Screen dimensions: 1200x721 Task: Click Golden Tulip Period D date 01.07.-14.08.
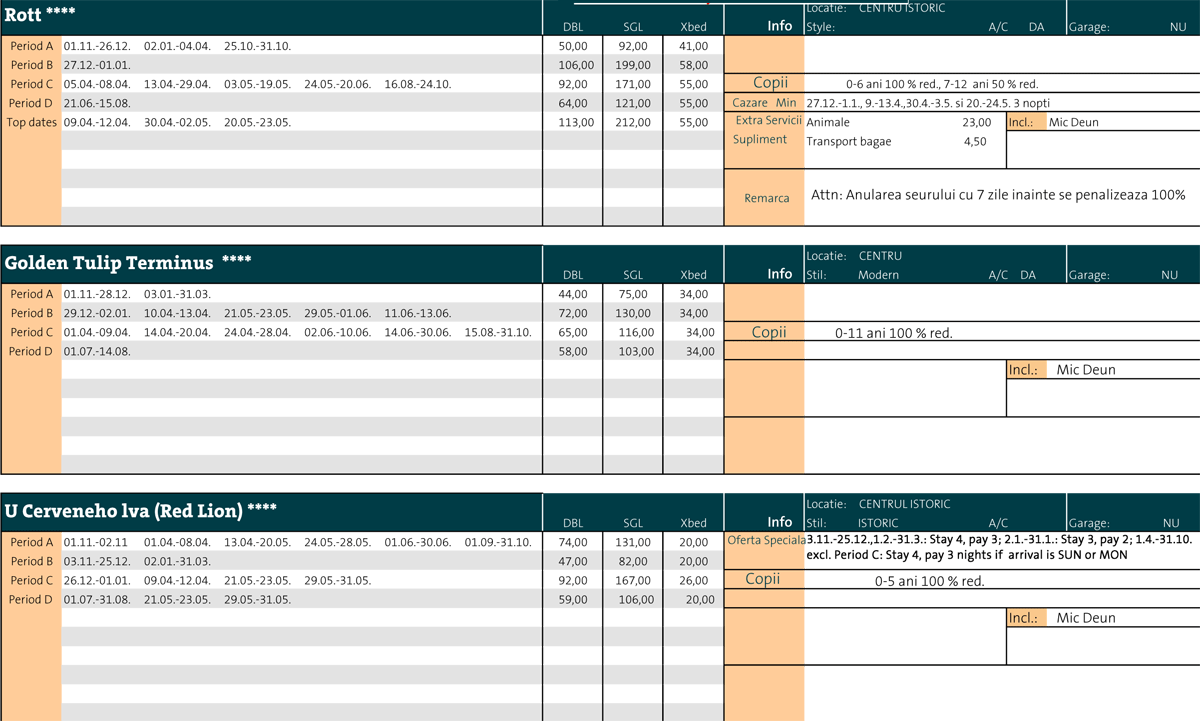click(97, 351)
